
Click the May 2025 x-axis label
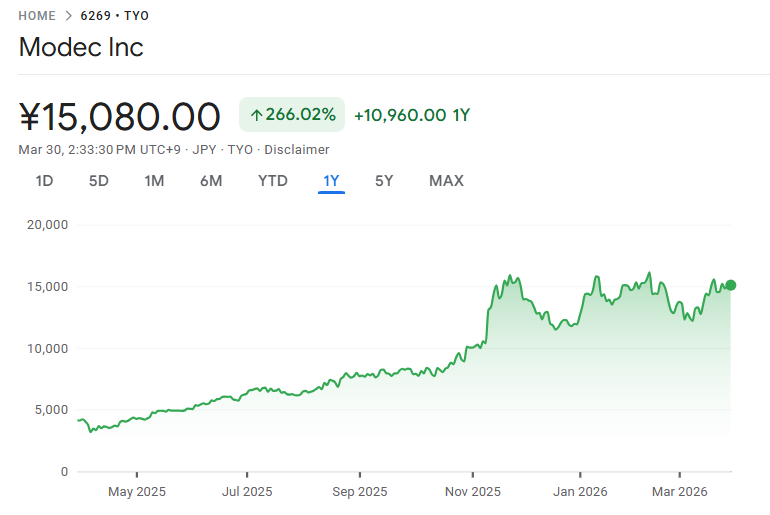(x=137, y=492)
